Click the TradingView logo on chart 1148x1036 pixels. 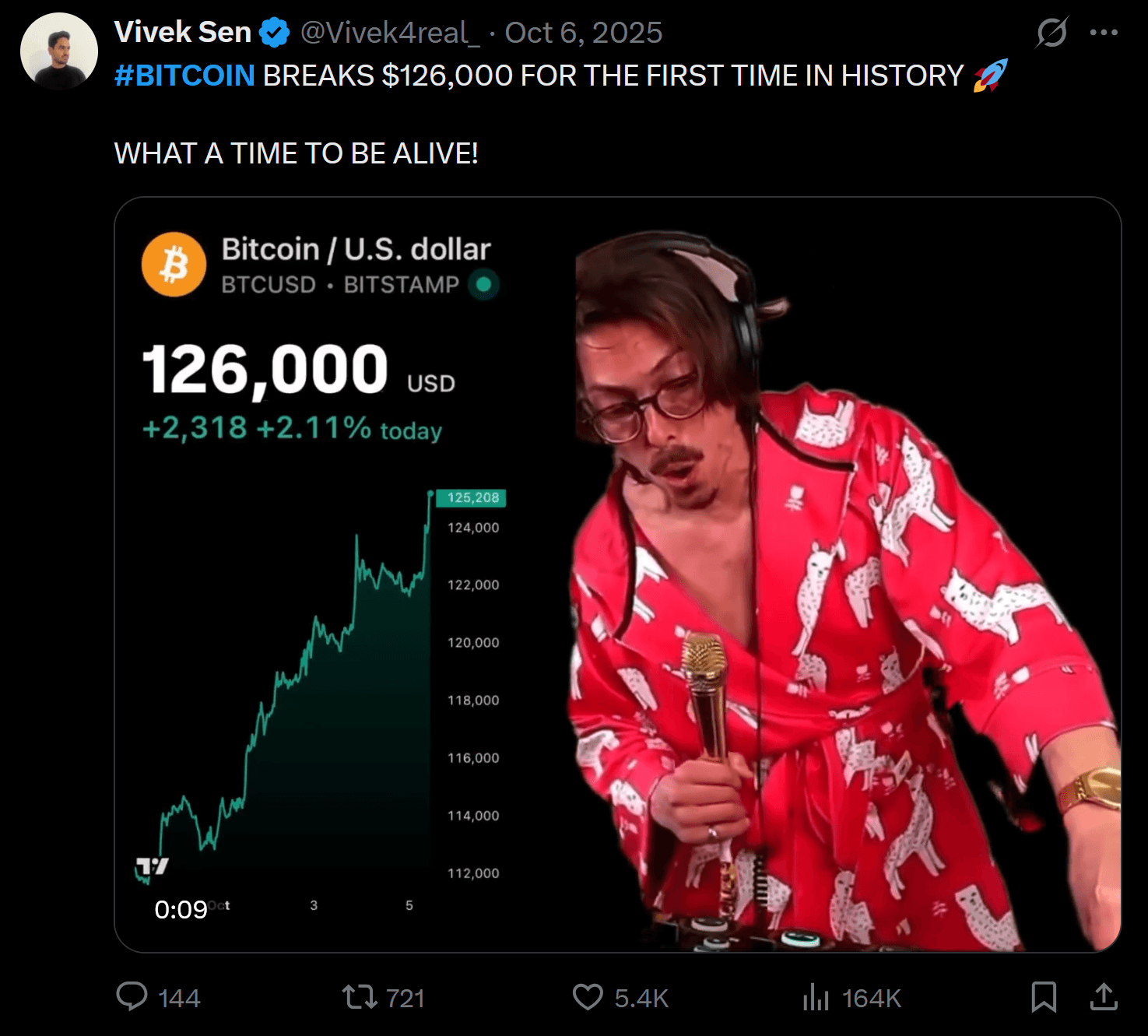click(153, 866)
